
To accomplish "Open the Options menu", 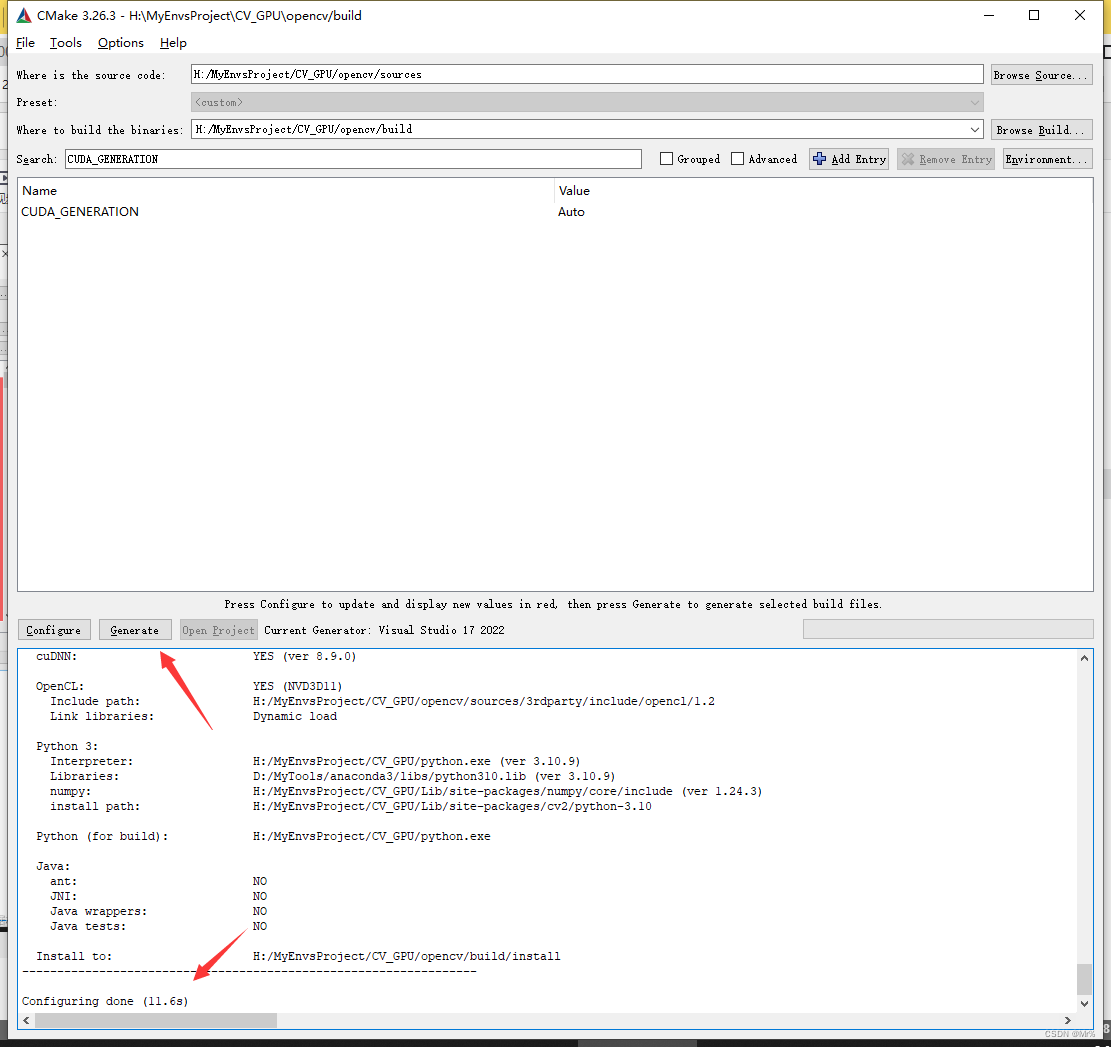I will [120, 42].
